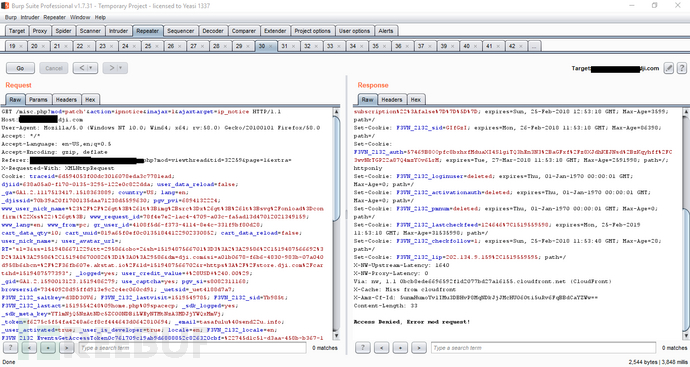This screenshot has width=690, height=367.
Task: Switch to the Scanner tool tab
Action: [90, 31]
